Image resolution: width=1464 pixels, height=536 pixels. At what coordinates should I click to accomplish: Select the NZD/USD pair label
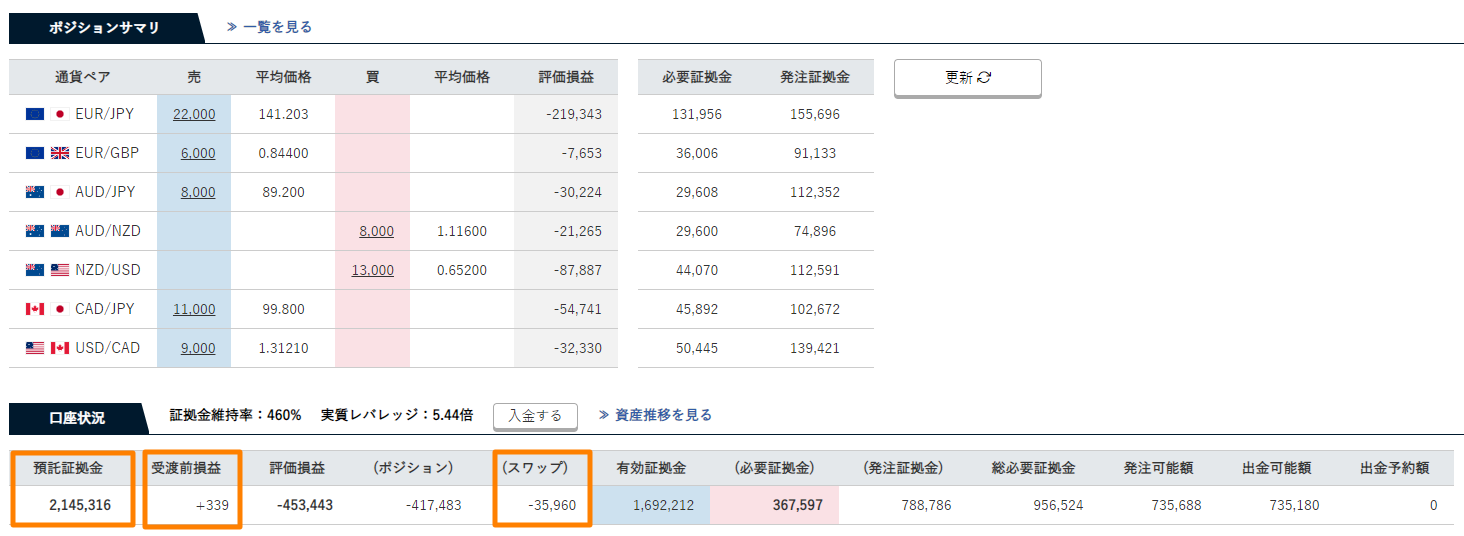(108, 270)
